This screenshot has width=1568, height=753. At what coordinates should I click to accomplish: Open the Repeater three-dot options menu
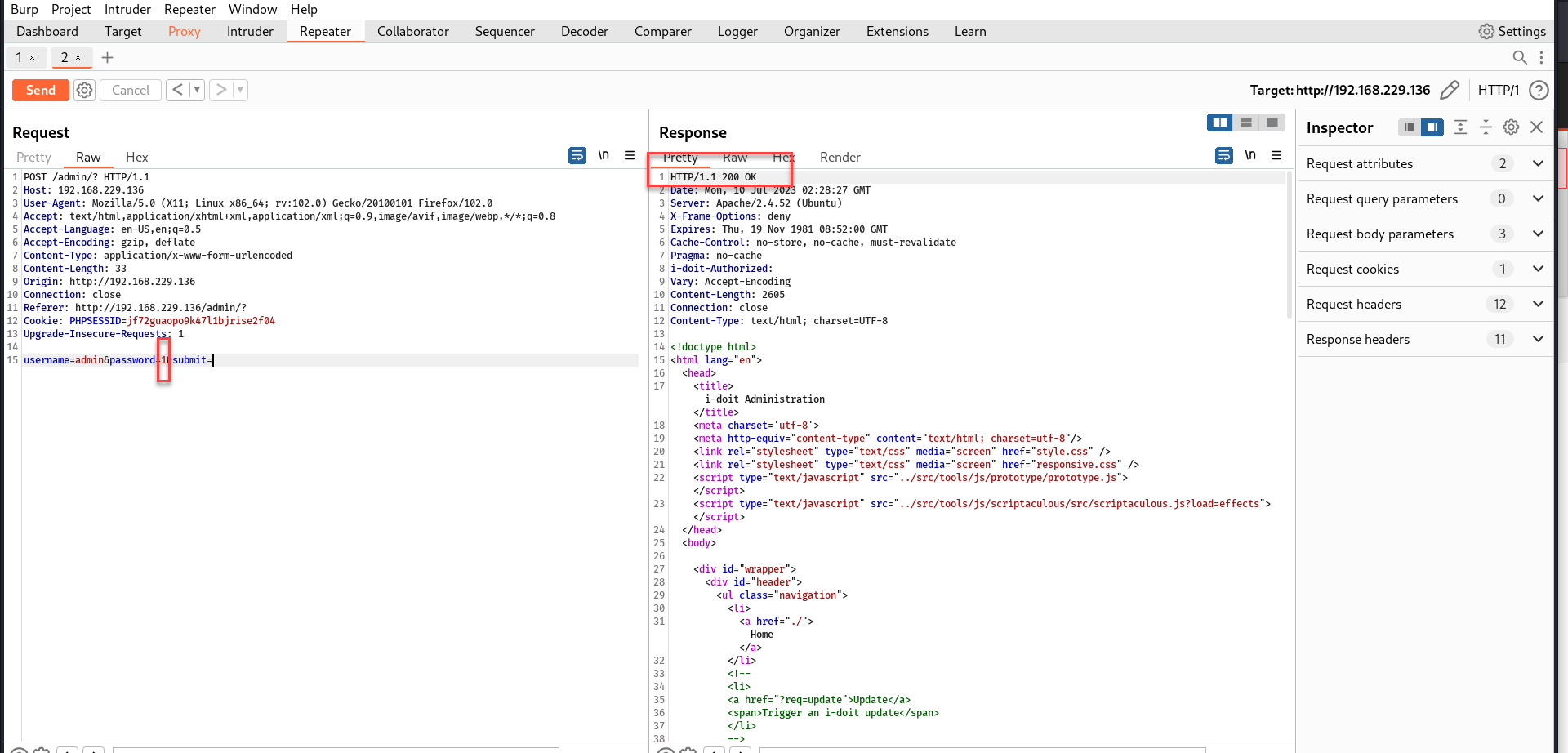click(1541, 57)
